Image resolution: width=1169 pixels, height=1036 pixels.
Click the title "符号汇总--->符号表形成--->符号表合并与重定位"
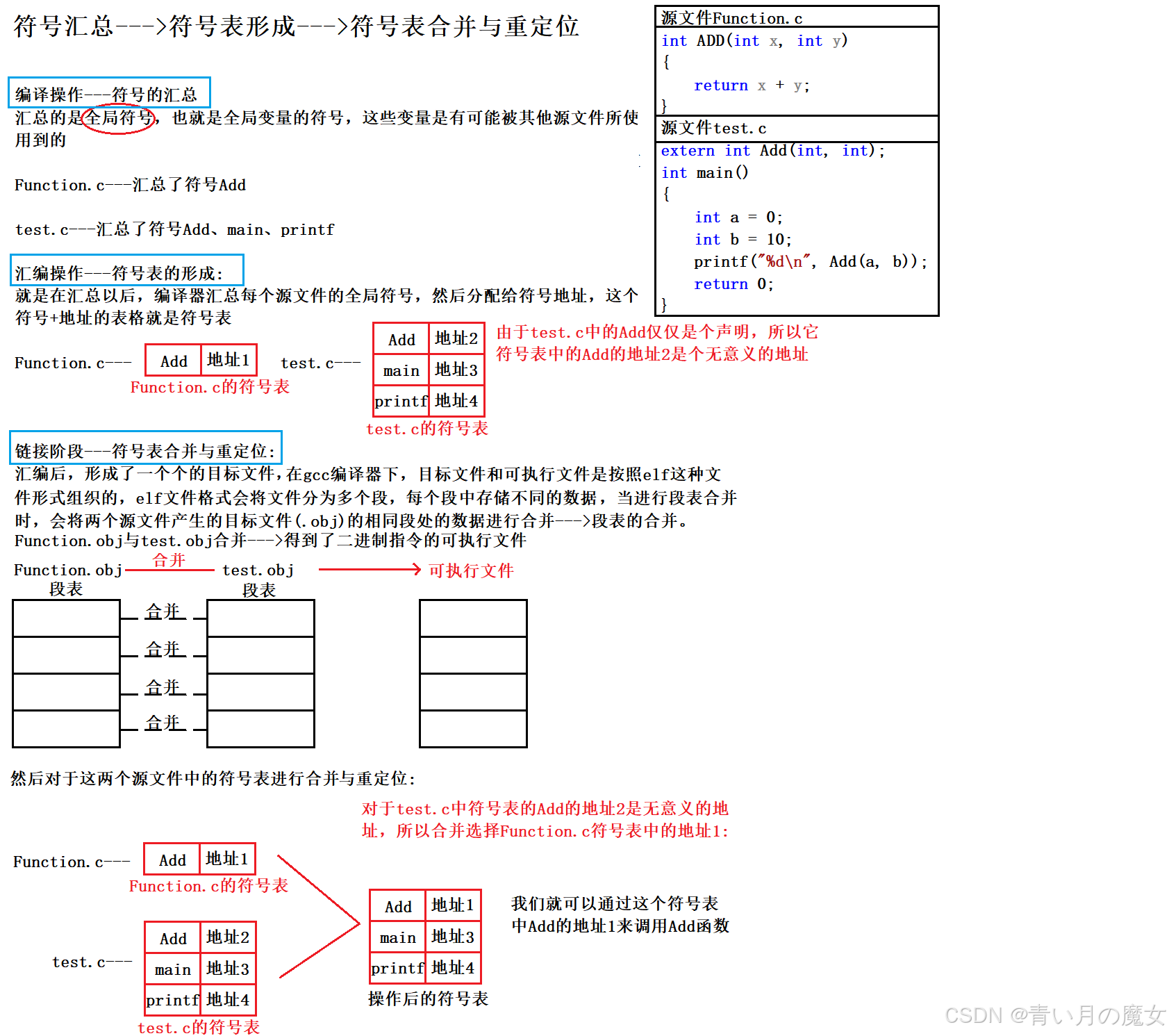click(x=296, y=26)
